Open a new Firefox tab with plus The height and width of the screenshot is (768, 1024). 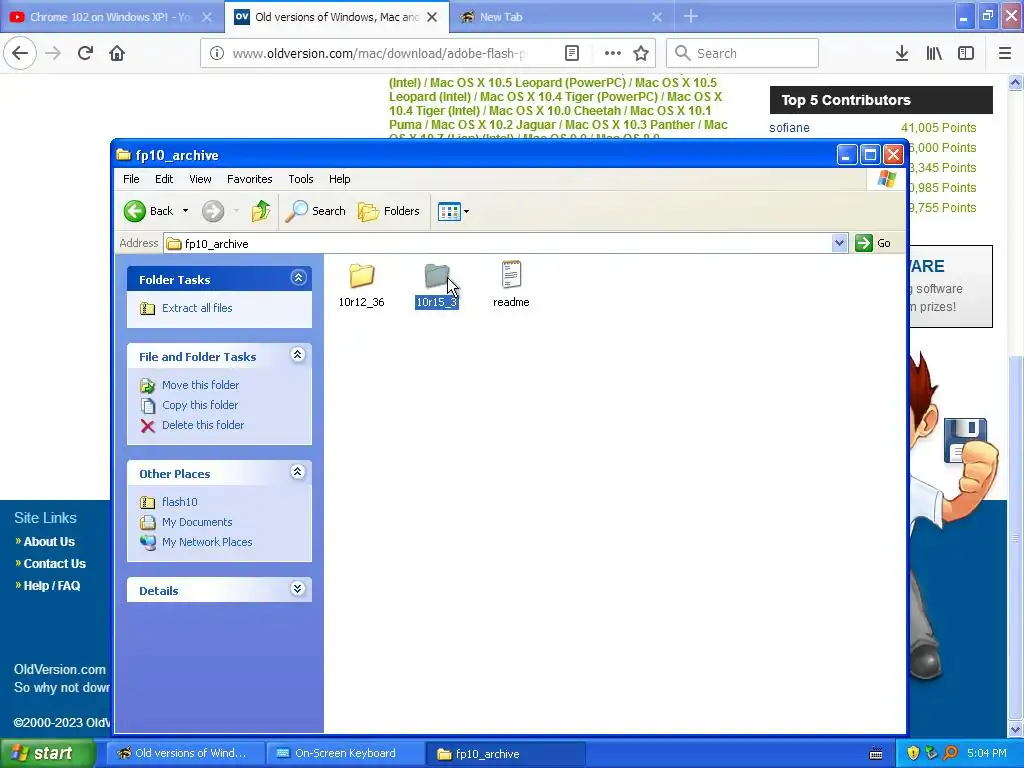(x=691, y=16)
